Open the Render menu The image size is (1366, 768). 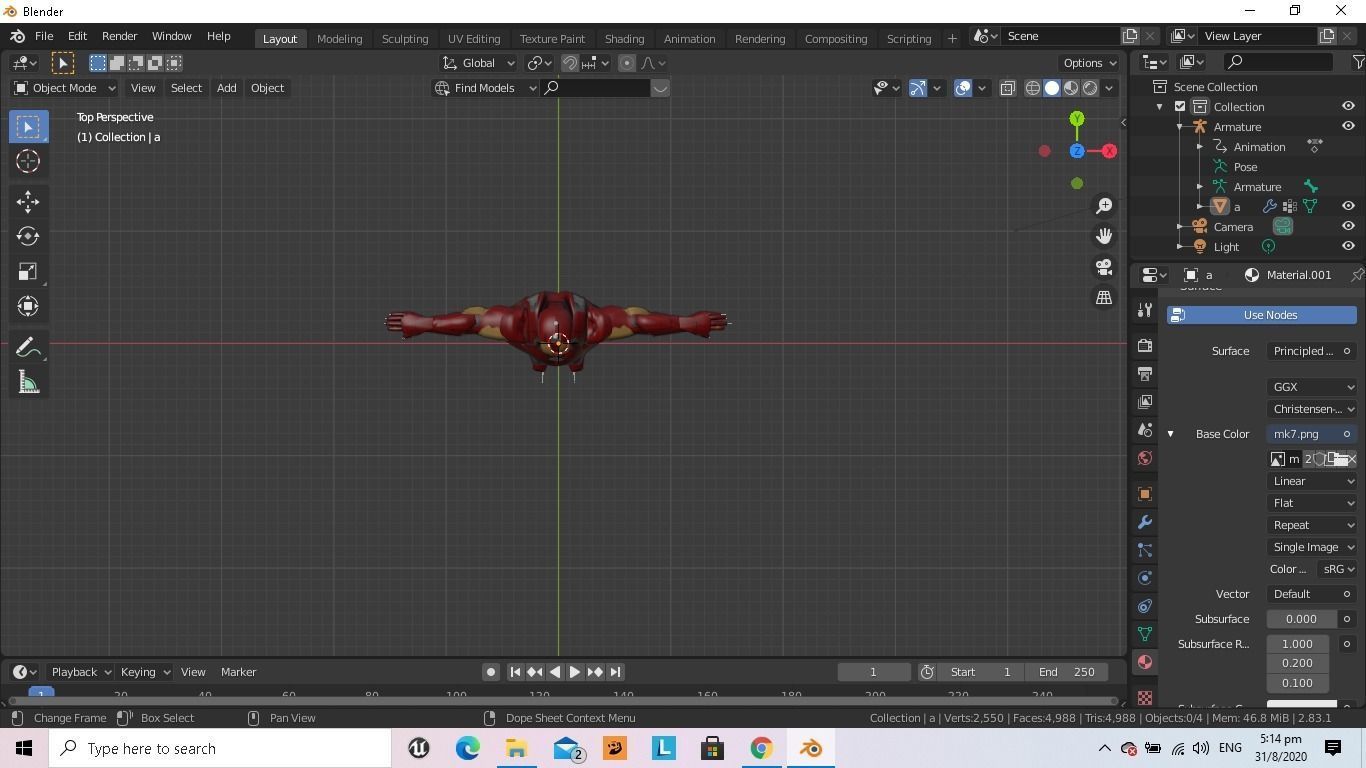[x=119, y=36]
